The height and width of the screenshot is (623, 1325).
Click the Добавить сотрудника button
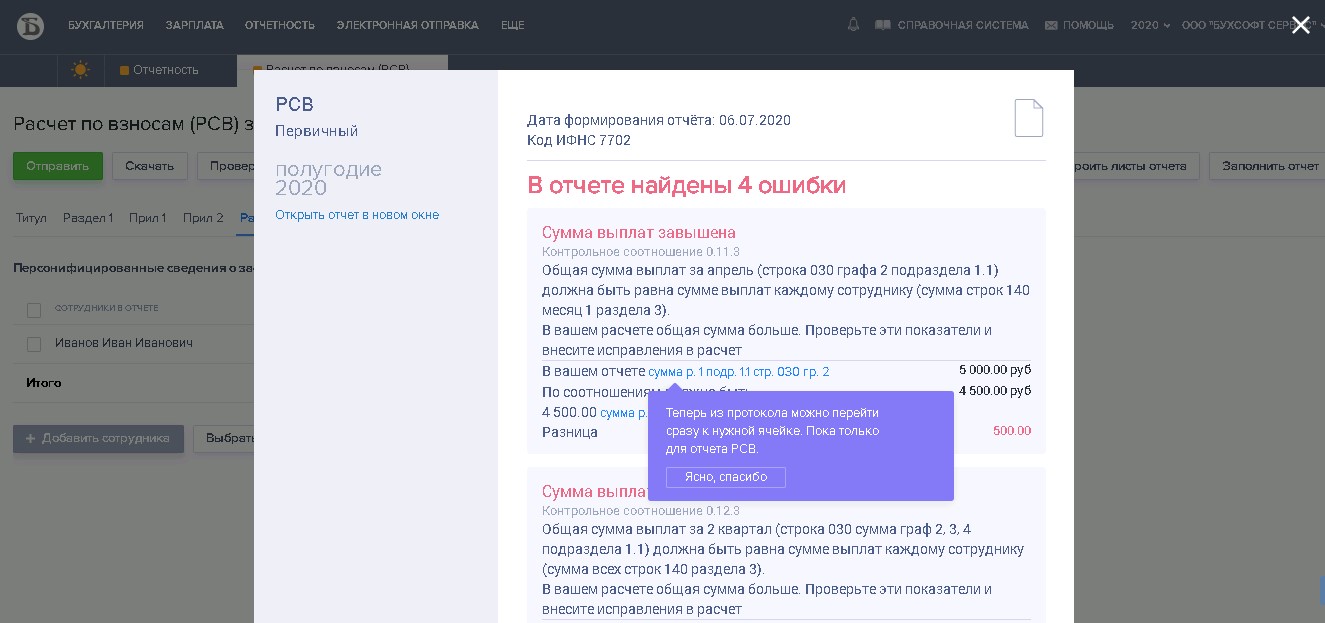98,438
